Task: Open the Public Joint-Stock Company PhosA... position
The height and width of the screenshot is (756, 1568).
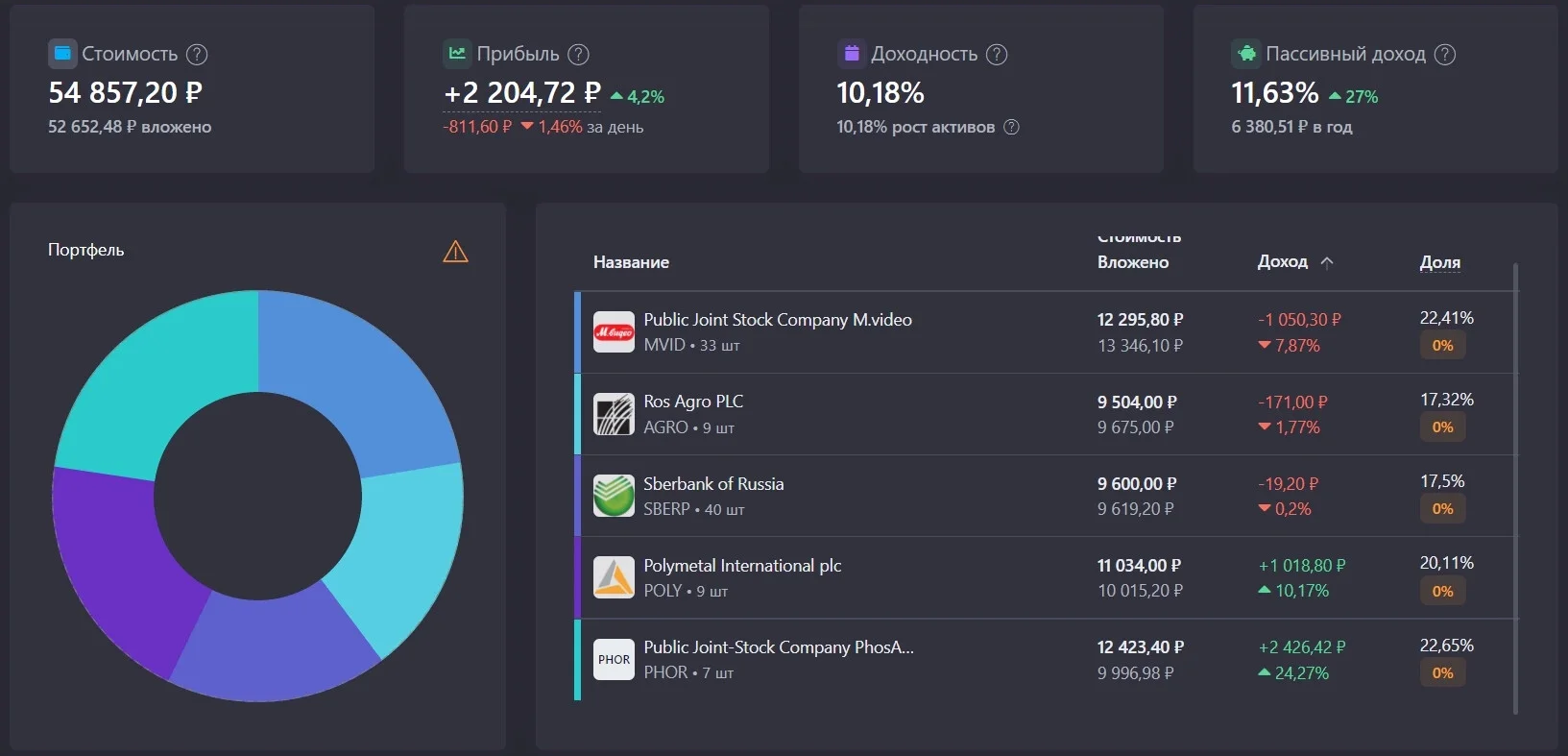Action: (x=779, y=647)
